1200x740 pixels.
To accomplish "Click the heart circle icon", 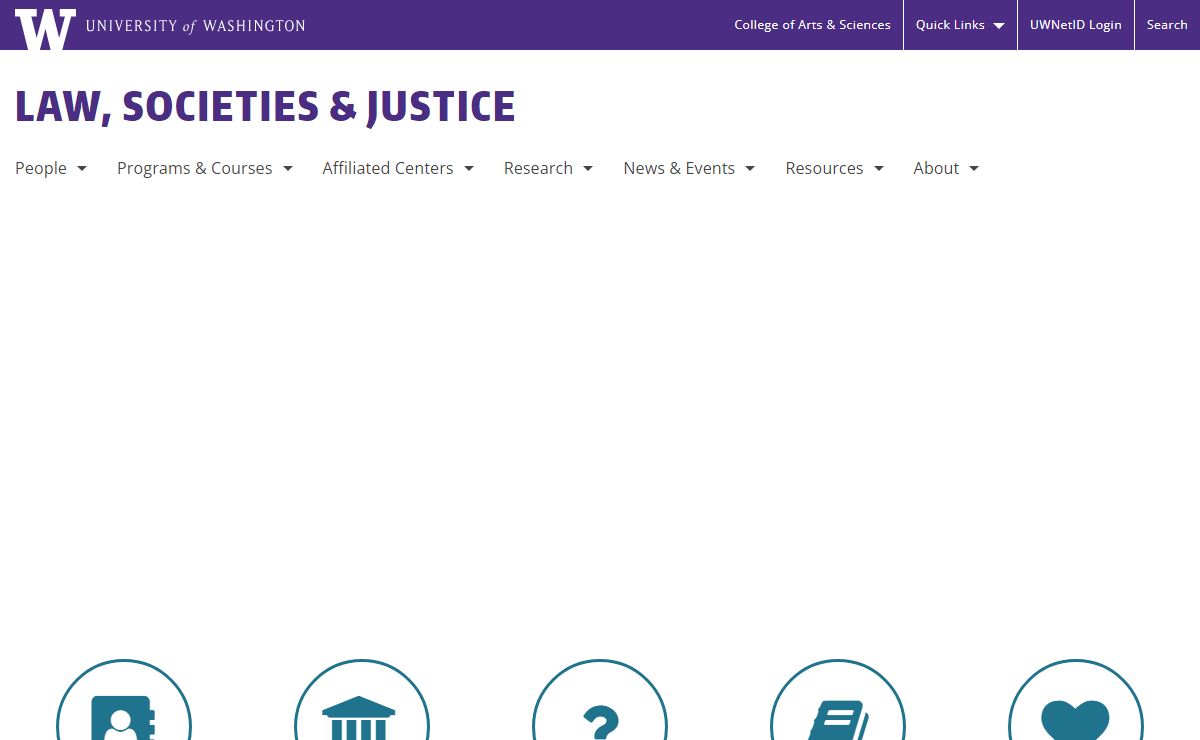I will click(x=1076, y=700).
